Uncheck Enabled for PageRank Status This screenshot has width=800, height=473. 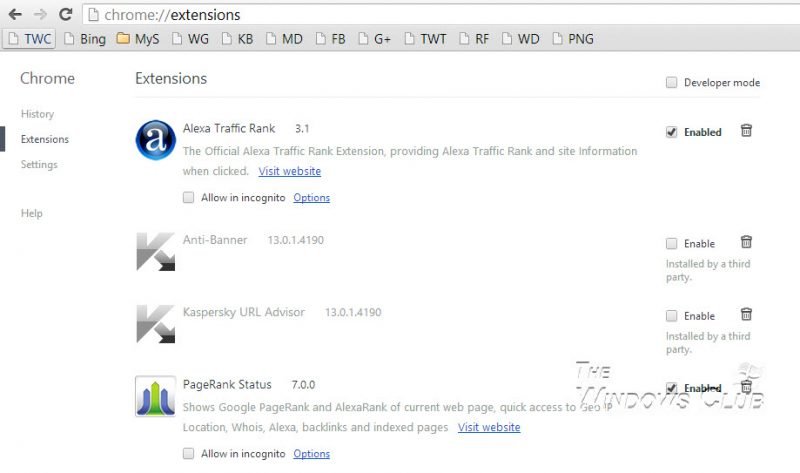671,388
